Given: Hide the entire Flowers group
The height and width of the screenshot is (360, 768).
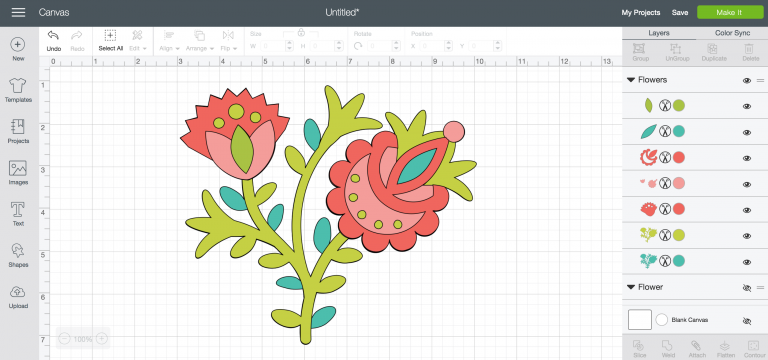Looking at the screenshot, I should click(x=746, y=80).
